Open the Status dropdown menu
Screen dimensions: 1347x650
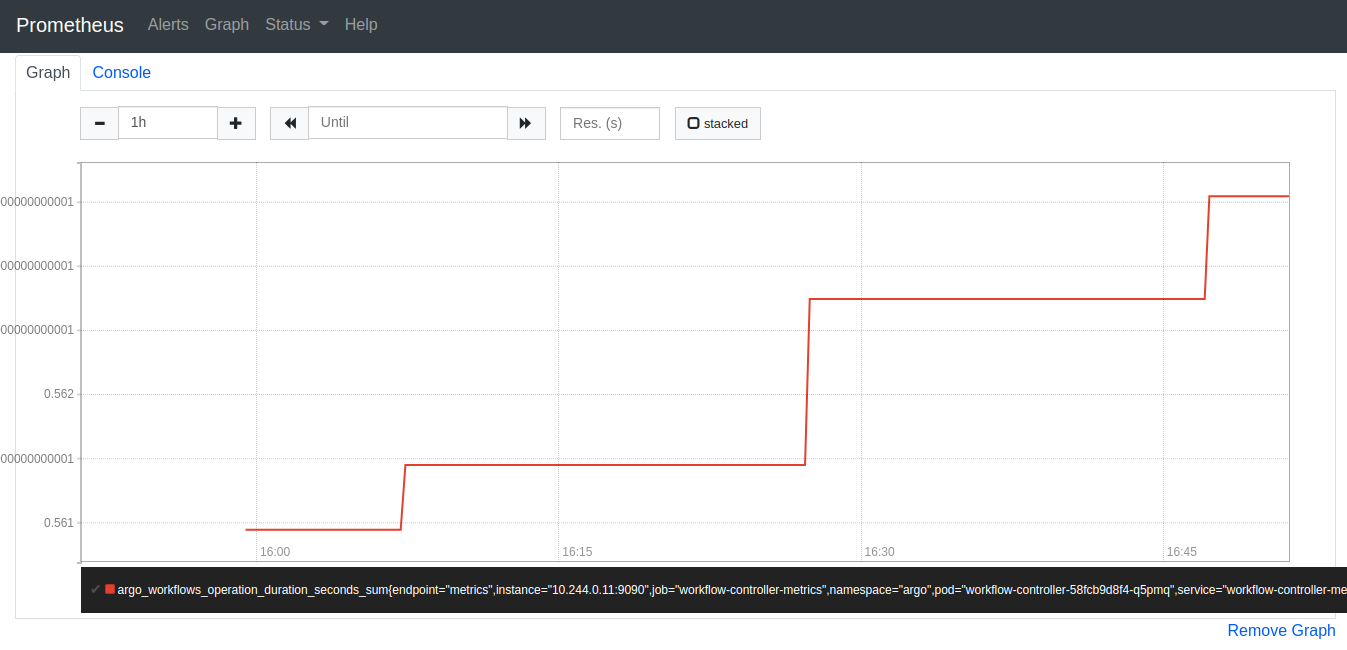pyautogui.click(x=296, y=24)
